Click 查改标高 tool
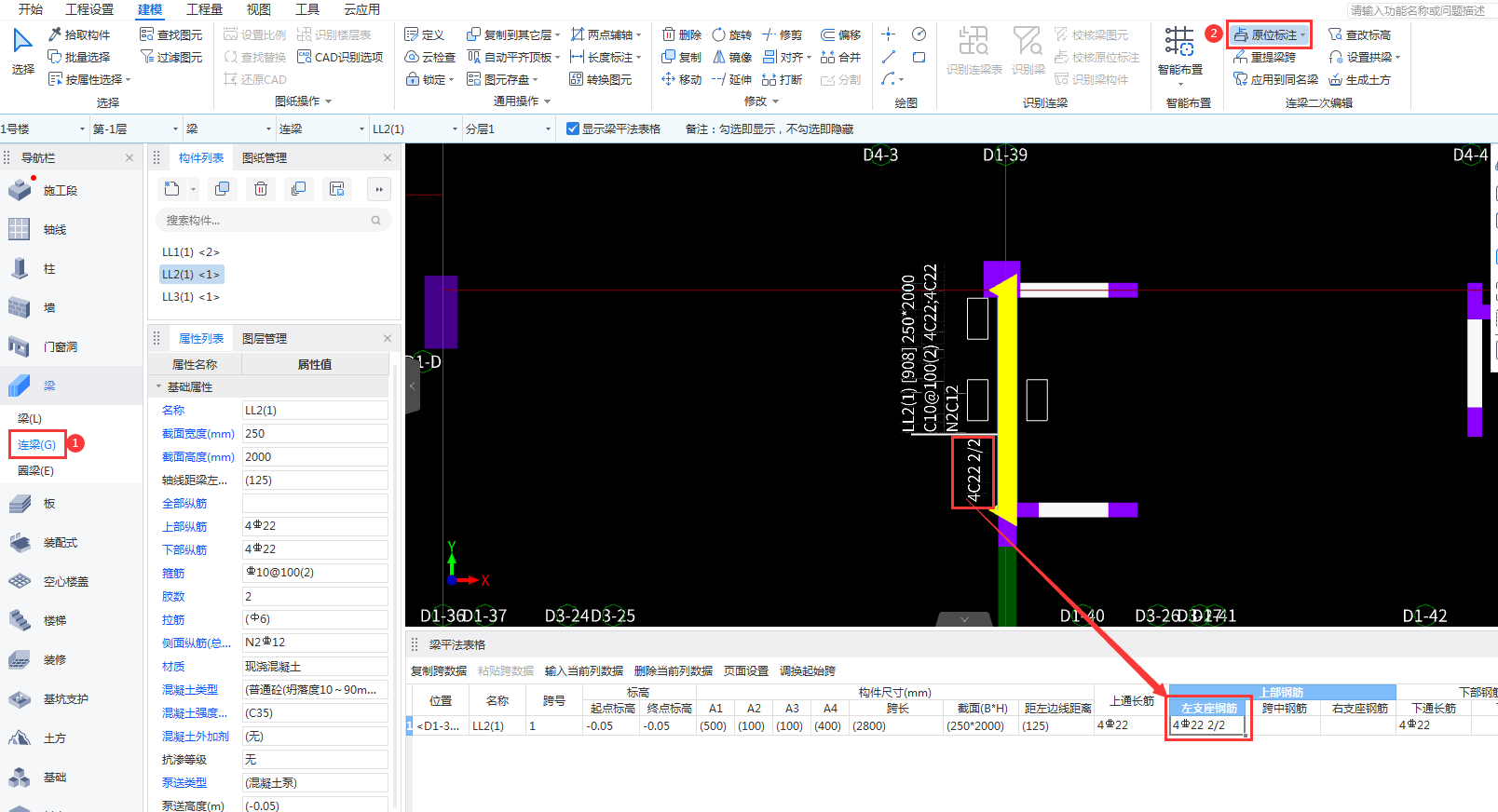1498x812 pixels. [x=1359, y=34]
